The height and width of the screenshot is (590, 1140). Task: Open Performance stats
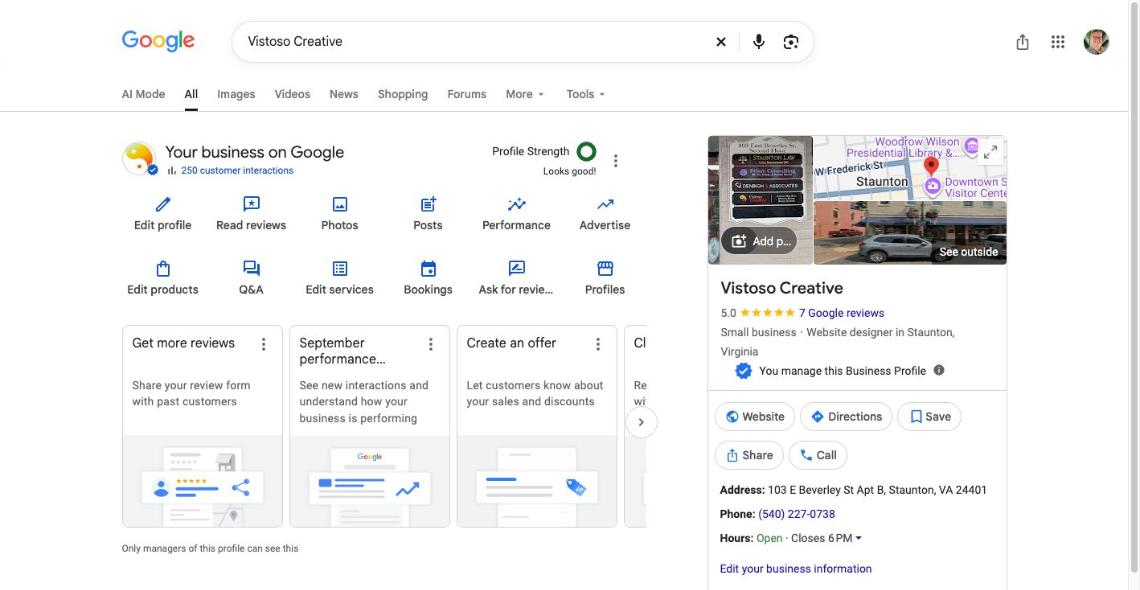(x=516, y=214)
